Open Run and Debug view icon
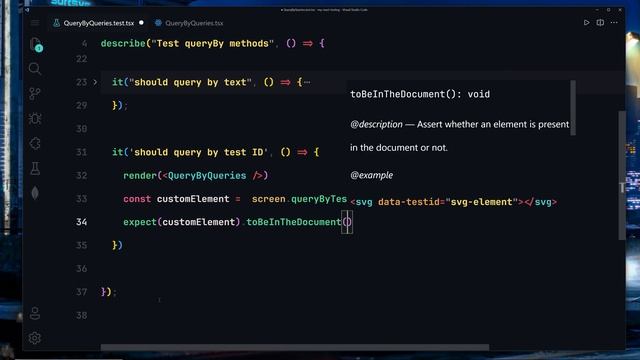This screenshot has height=360, width=640. tap(35, 118)
